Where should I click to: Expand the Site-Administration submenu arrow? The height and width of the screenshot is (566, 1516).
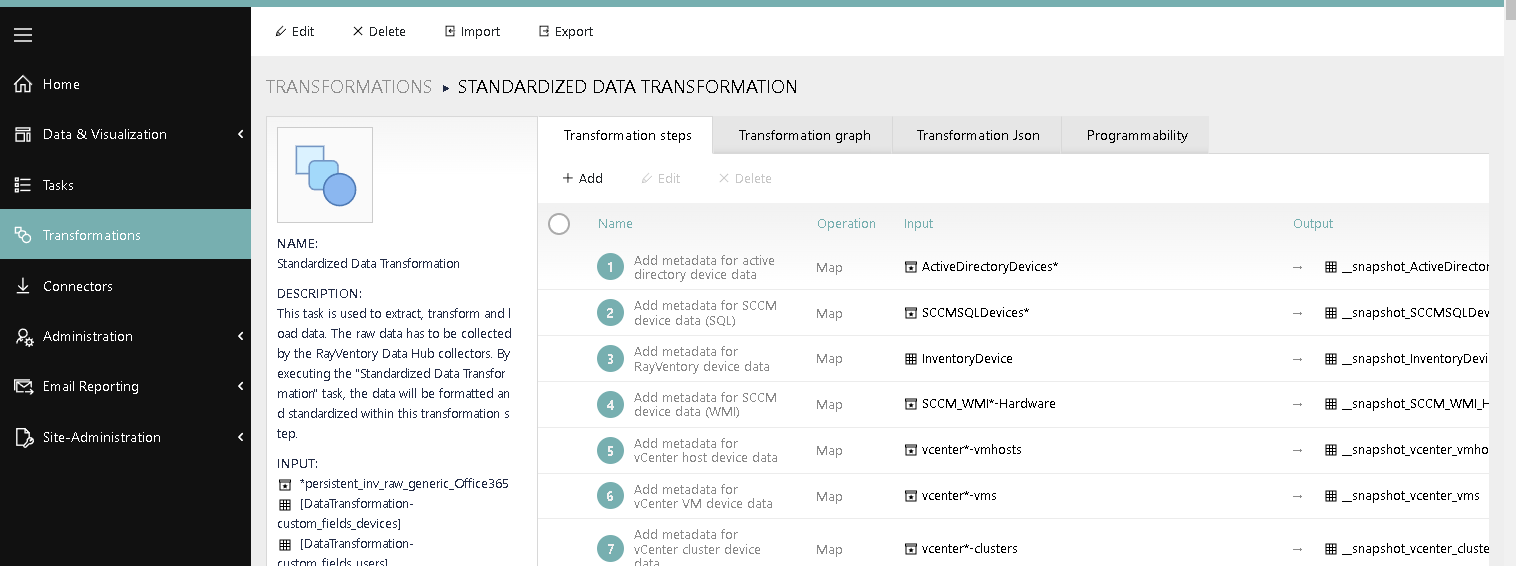[240, 437]
